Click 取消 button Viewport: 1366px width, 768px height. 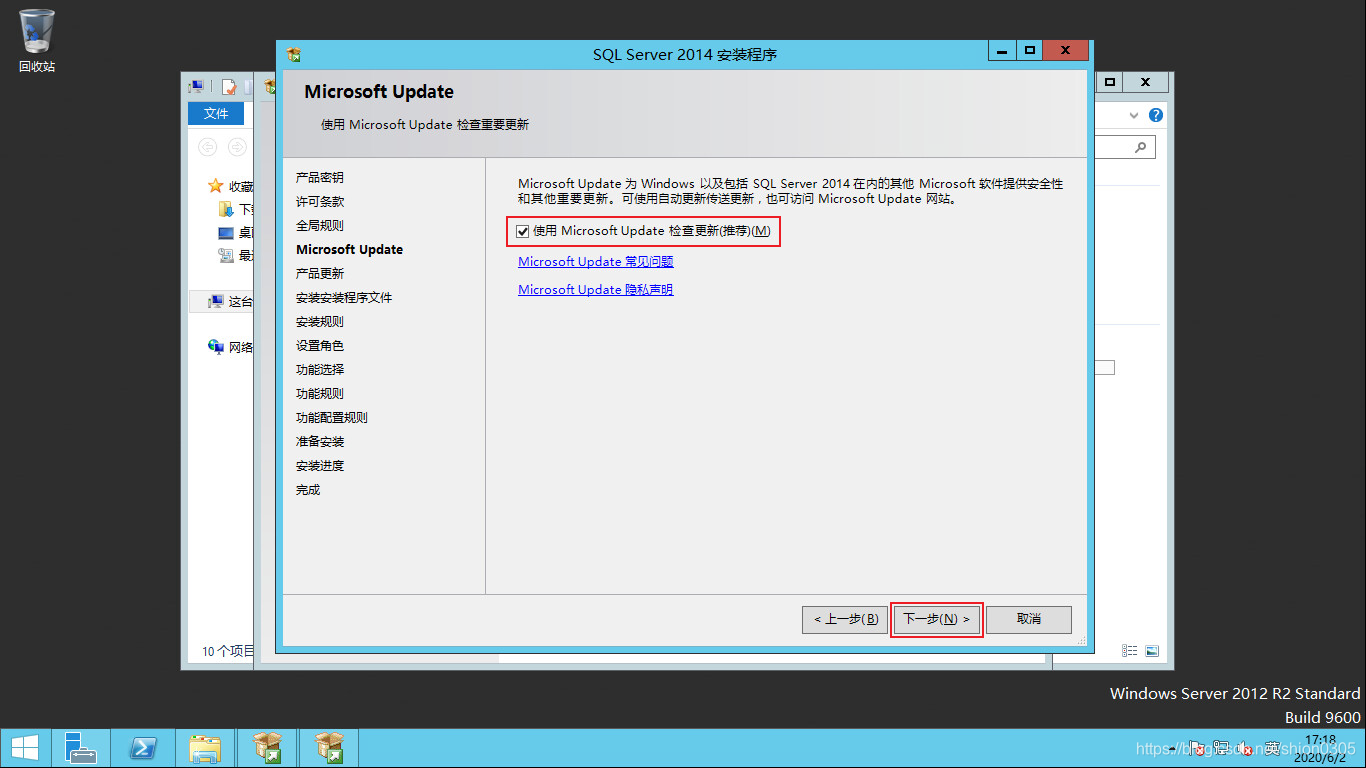pos(1029,619)
